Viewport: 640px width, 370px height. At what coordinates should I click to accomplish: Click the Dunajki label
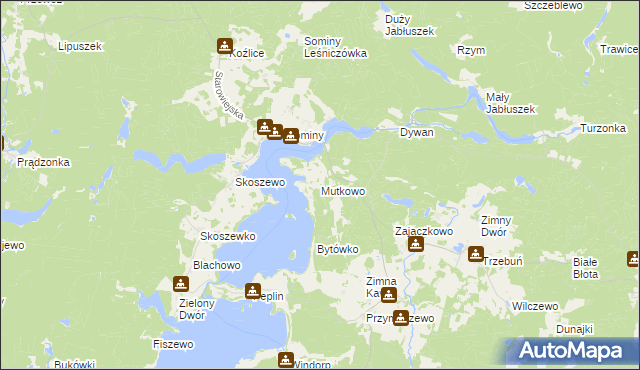(574, 329)
